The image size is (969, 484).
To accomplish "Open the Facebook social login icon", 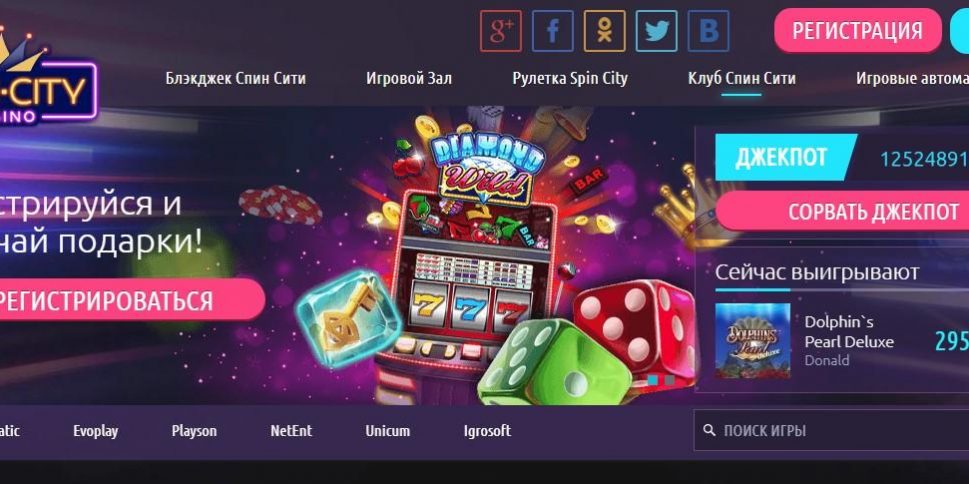I will [x=552, y=31].
